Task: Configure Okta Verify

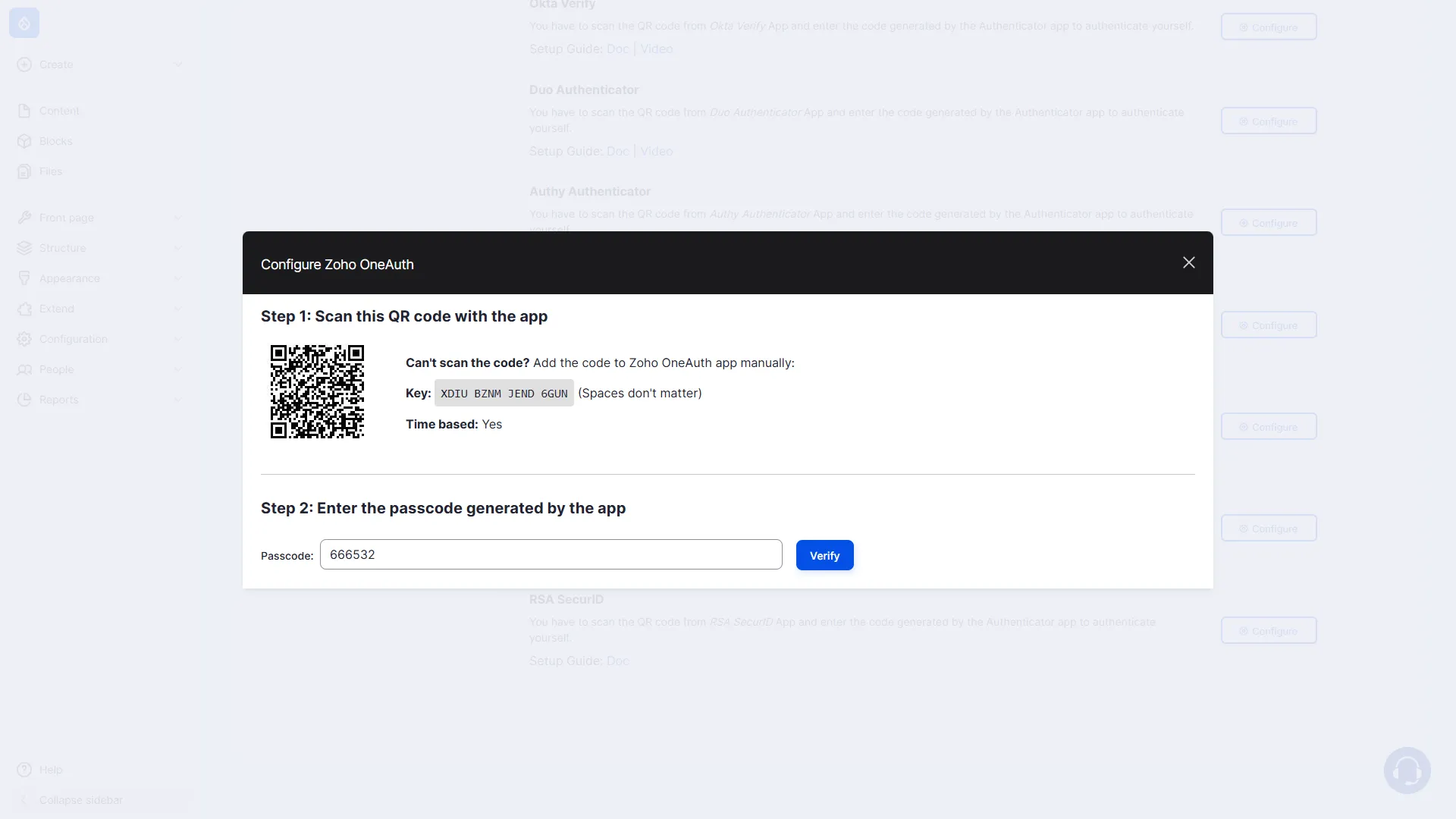Action: pyautogui.click(x=1268, y=27)
